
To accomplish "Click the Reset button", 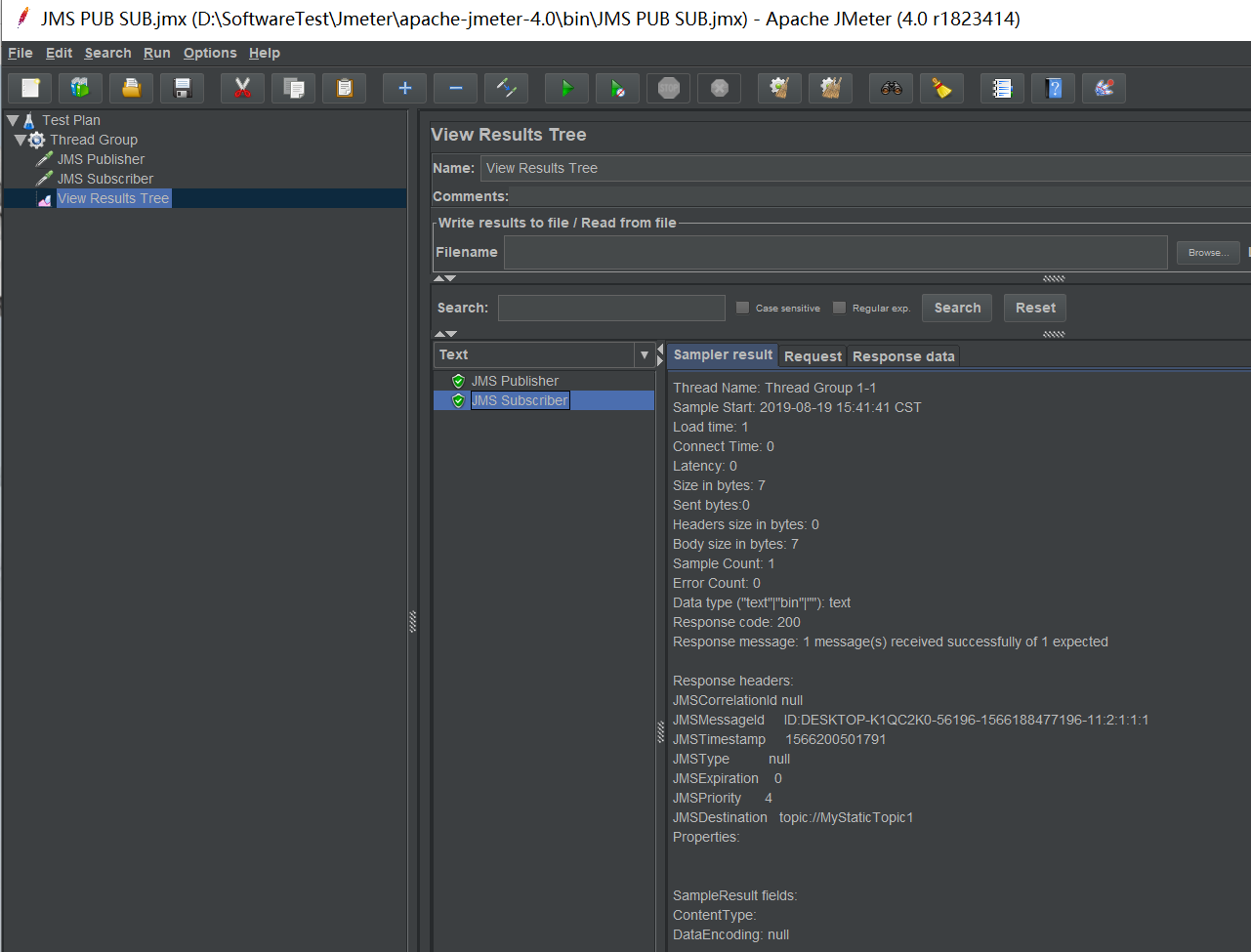I will pos(1035,308).
